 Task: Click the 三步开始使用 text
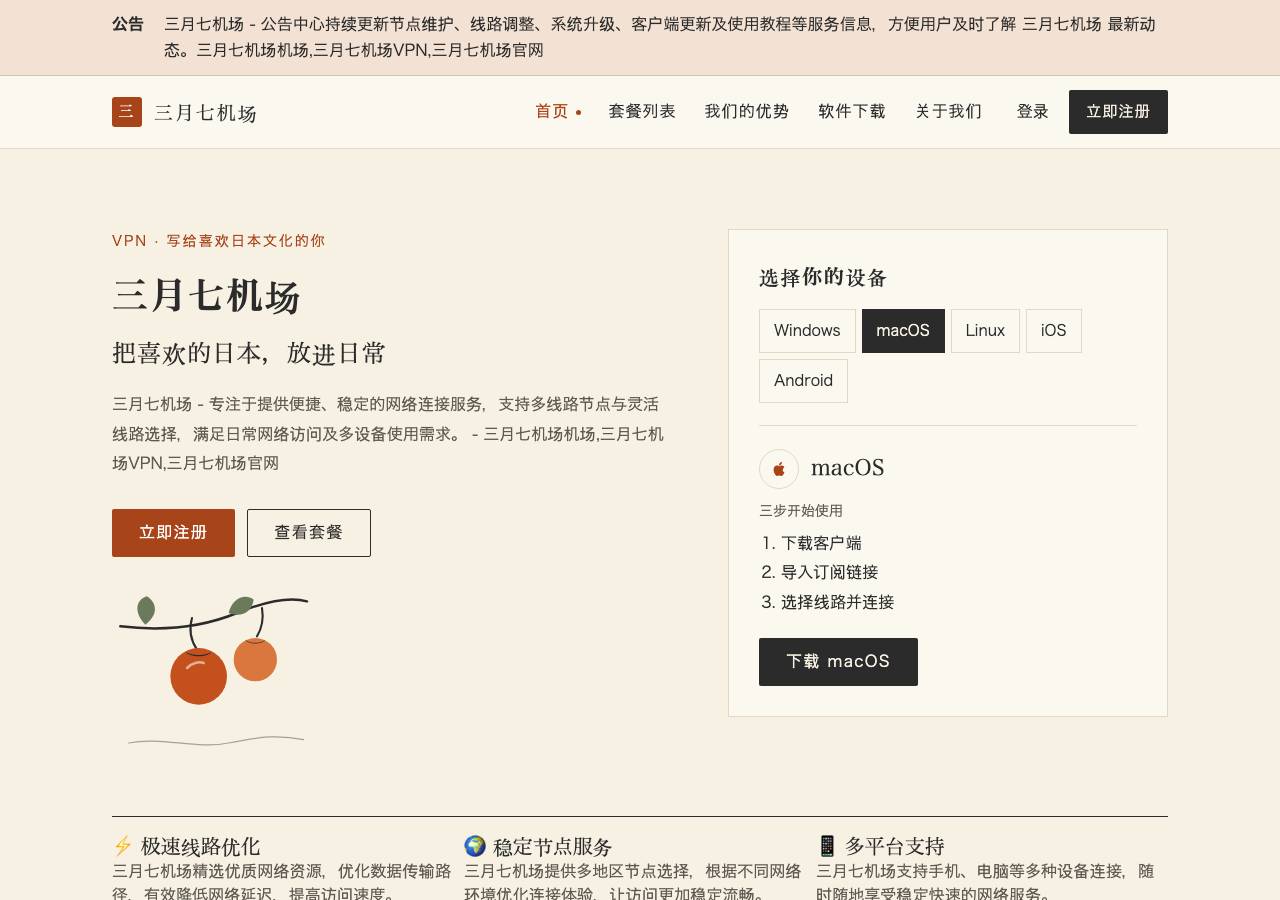(801, 511)
